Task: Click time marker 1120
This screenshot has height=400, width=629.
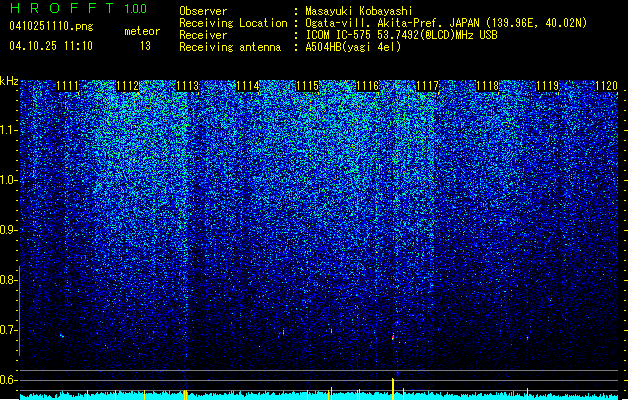Action: click(x=607, y=86)
